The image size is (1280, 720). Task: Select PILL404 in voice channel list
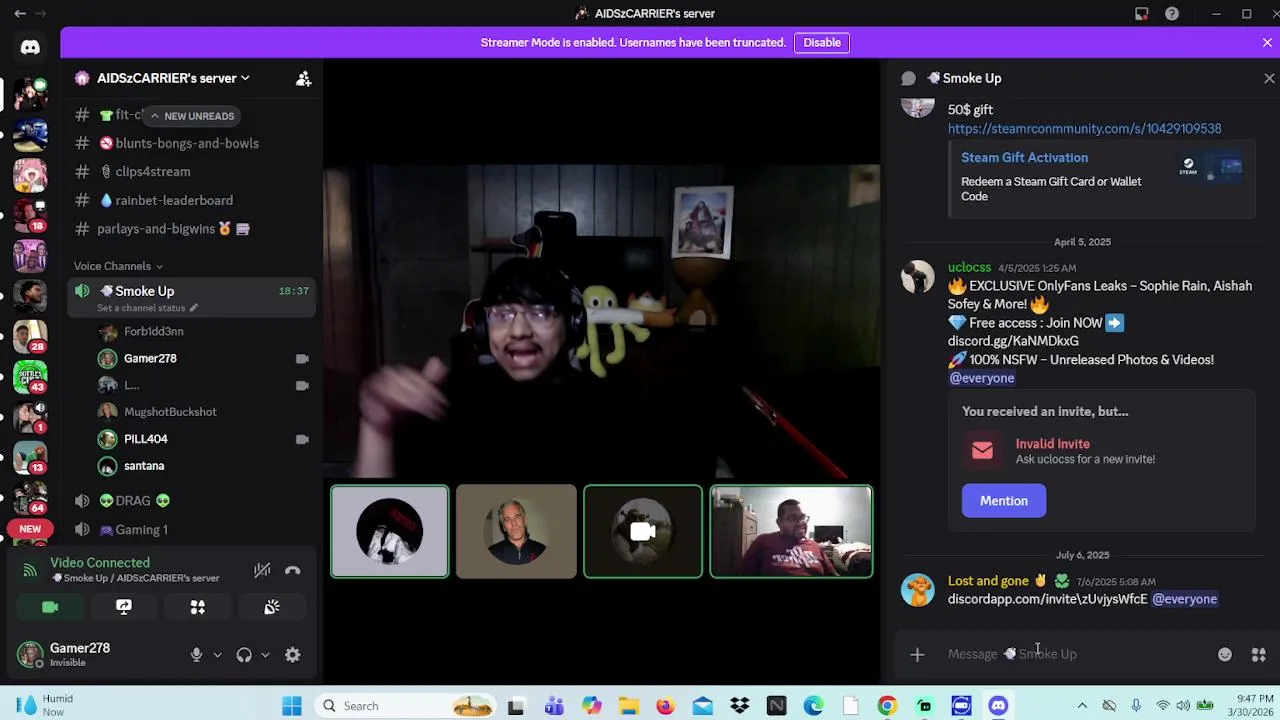(146, 439)
